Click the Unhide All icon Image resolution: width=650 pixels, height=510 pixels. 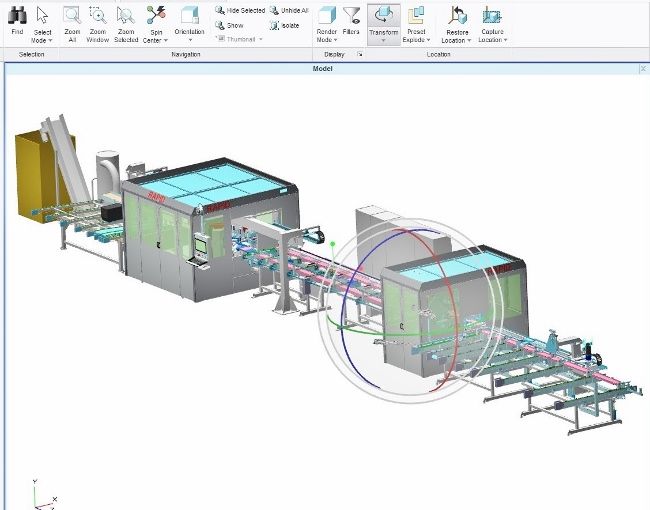pos(273,10)
